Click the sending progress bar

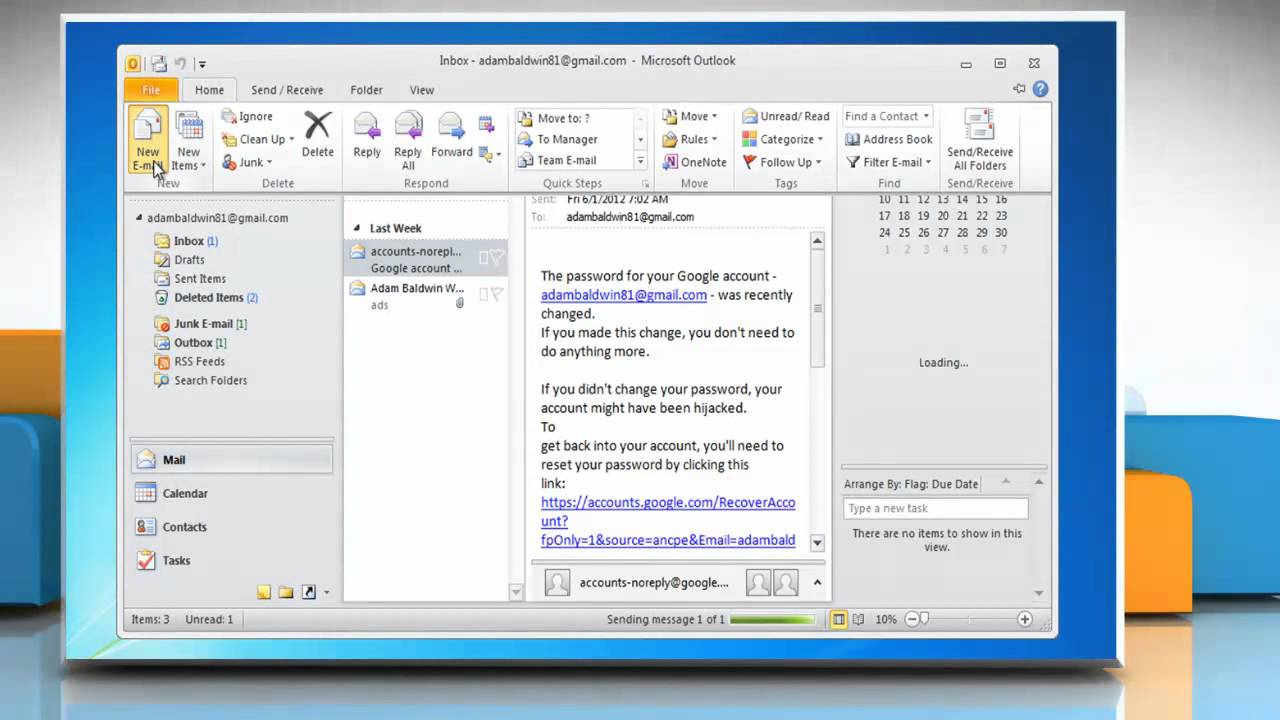coord(772,620)
